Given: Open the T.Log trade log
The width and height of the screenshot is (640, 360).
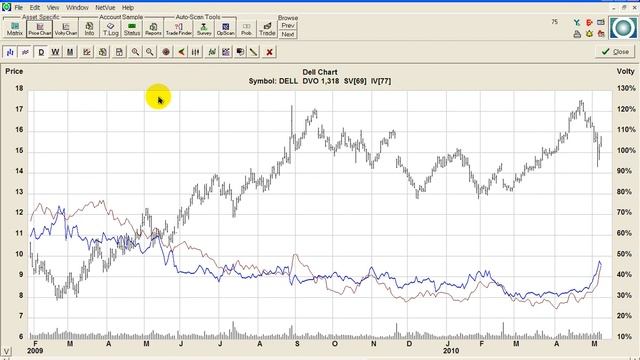Looking at the screenshot, I should [111, 29].
